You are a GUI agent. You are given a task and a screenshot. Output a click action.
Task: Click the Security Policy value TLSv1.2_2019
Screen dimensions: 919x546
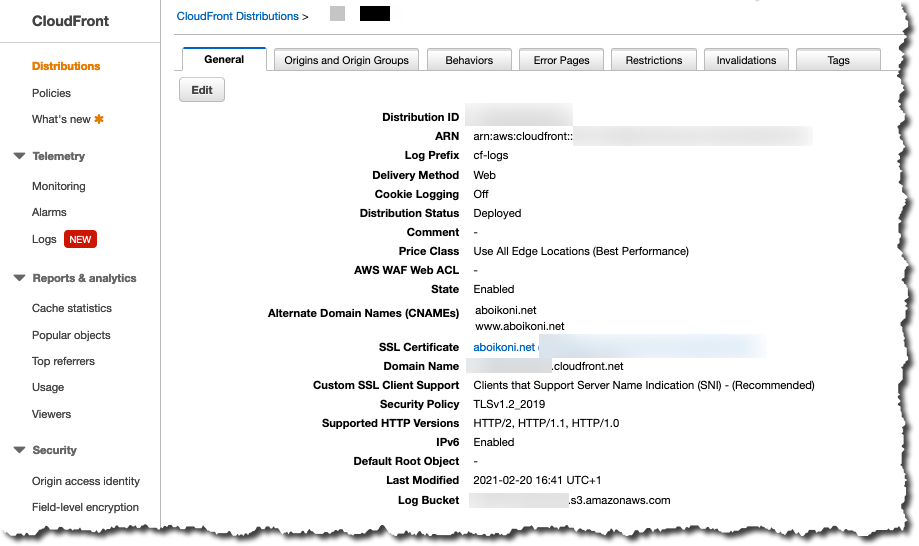click(x=509, y=404)
